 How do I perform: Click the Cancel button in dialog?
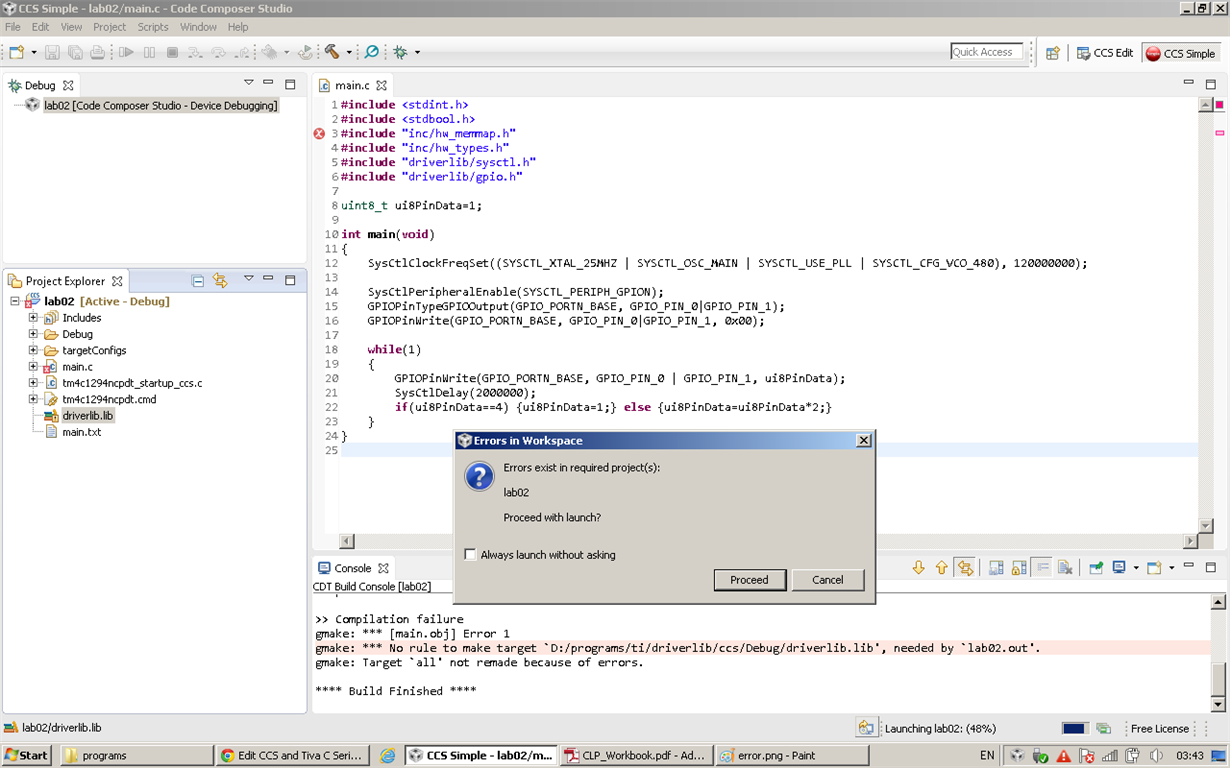827,580
